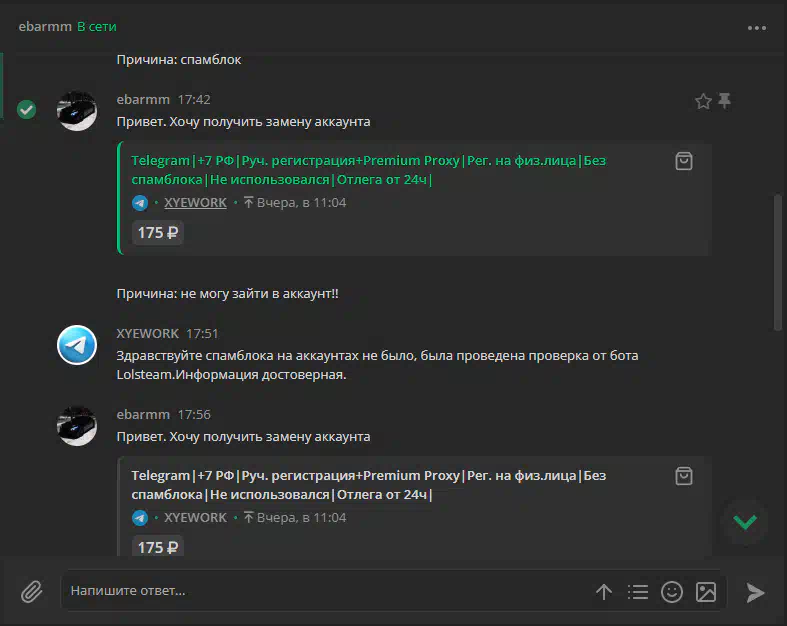Click the ebarmm username in the header
This screenshot has height=626, width=787.
[45, 27]
